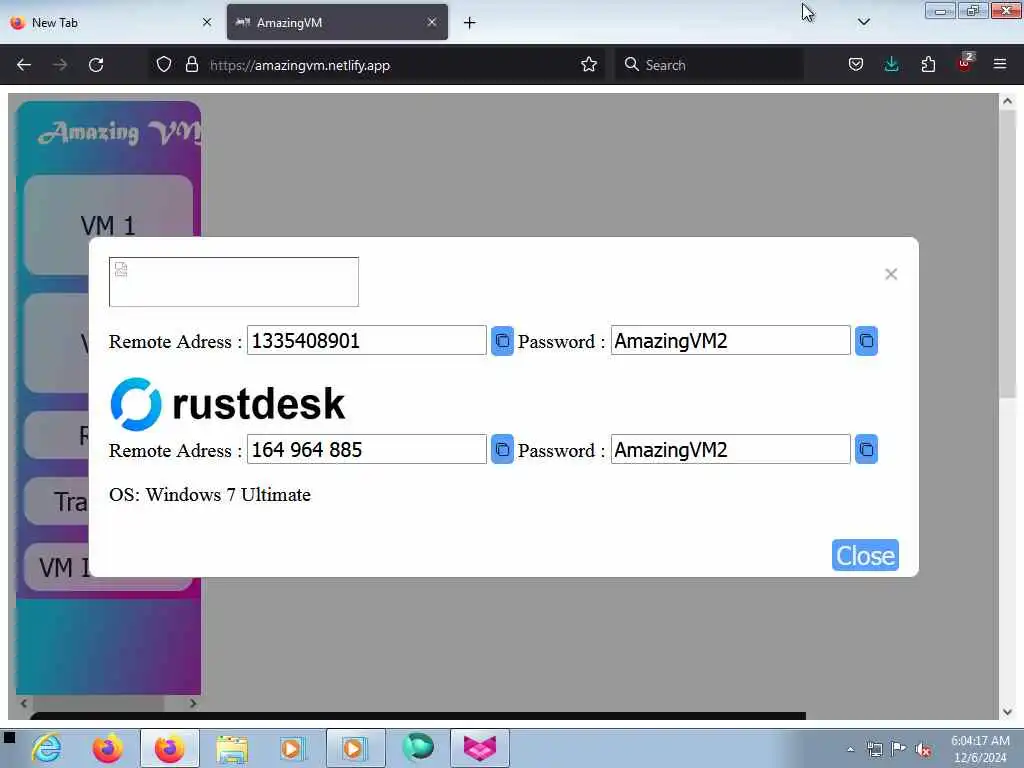Image resolution: width=1024 pixels, height=768 pixels.
Task: Copy RustDesk remote address 164 964 885
Action: coord(502,449)
